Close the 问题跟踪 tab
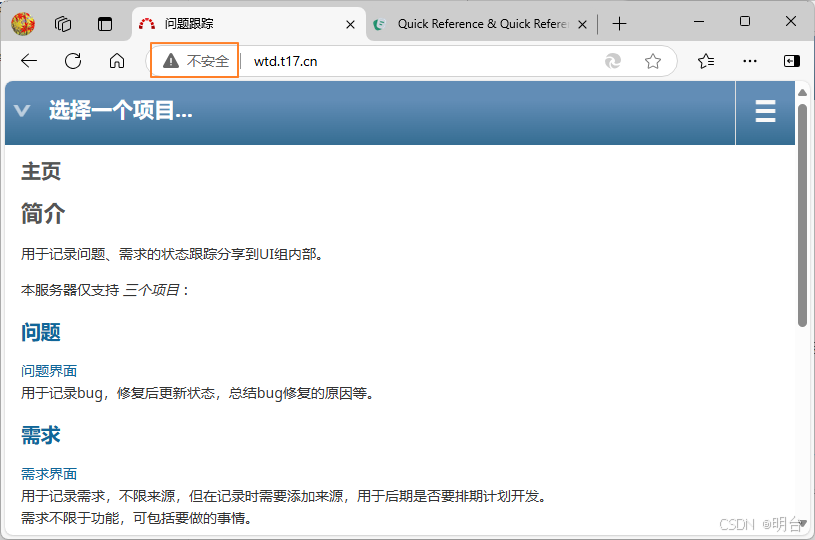815x540 pixels. (350, 24)
